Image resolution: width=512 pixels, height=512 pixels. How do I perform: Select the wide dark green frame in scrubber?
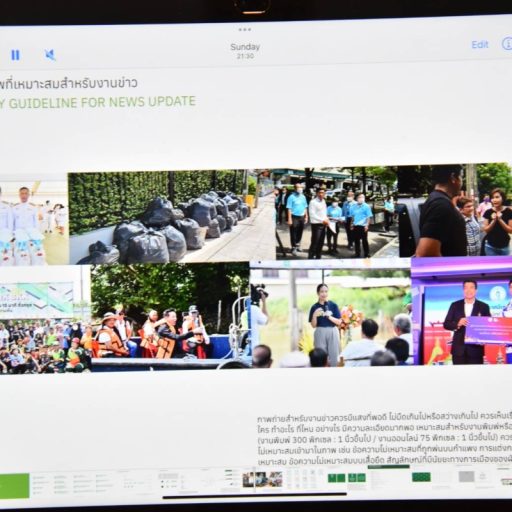coord(421,477)
